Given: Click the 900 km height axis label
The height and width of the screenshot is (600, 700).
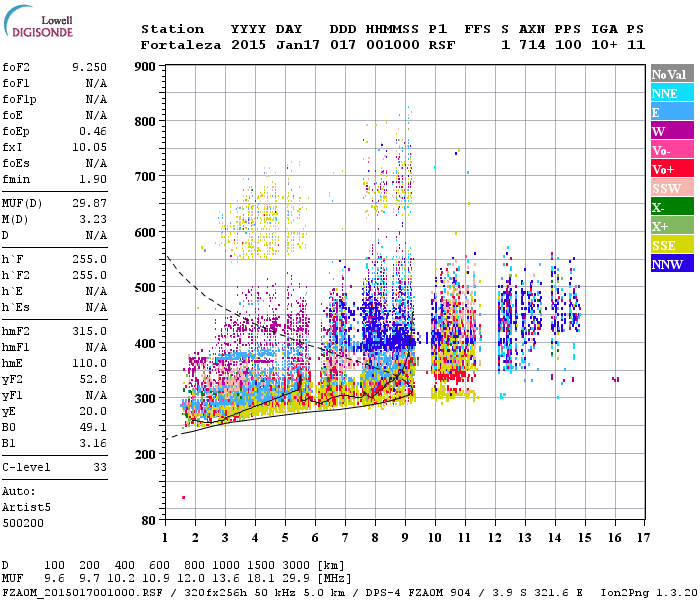Looking at the screenshot, I should point(145,67).
